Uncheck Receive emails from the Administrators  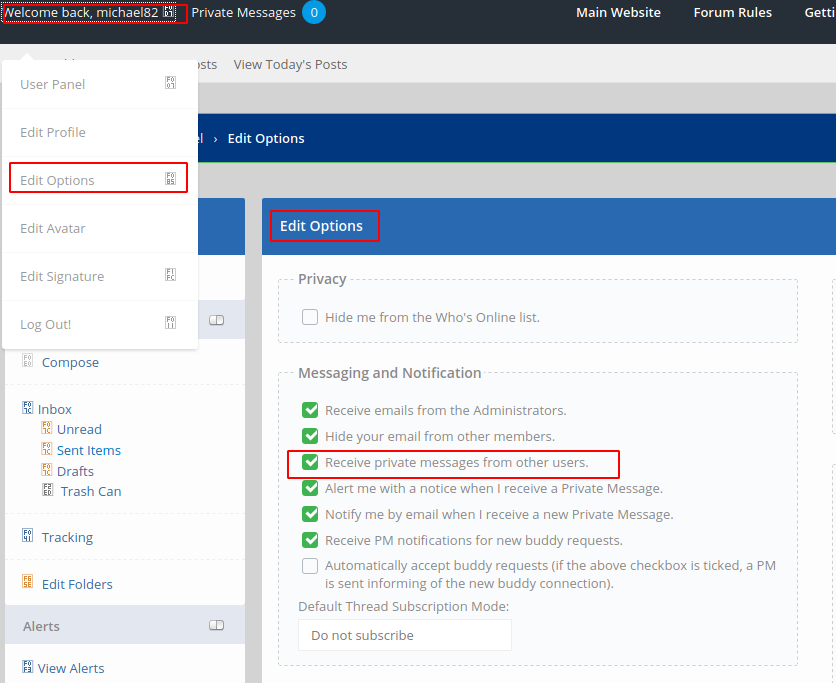coord(310,410)
